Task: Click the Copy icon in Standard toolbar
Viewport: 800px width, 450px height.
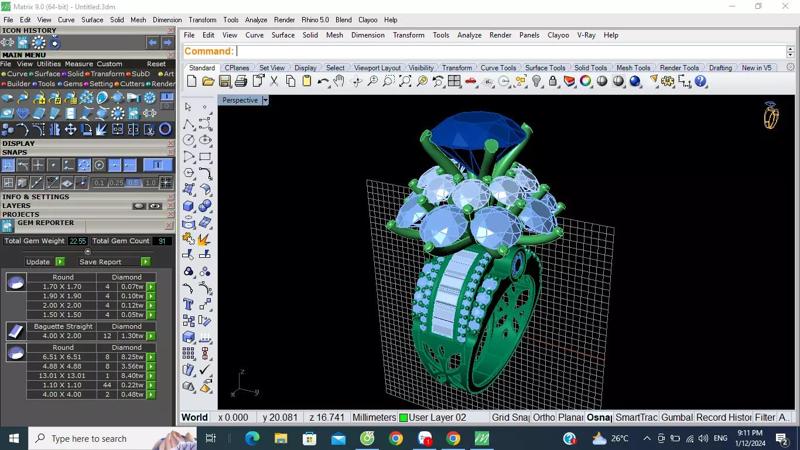Action: tap(290, 81)
